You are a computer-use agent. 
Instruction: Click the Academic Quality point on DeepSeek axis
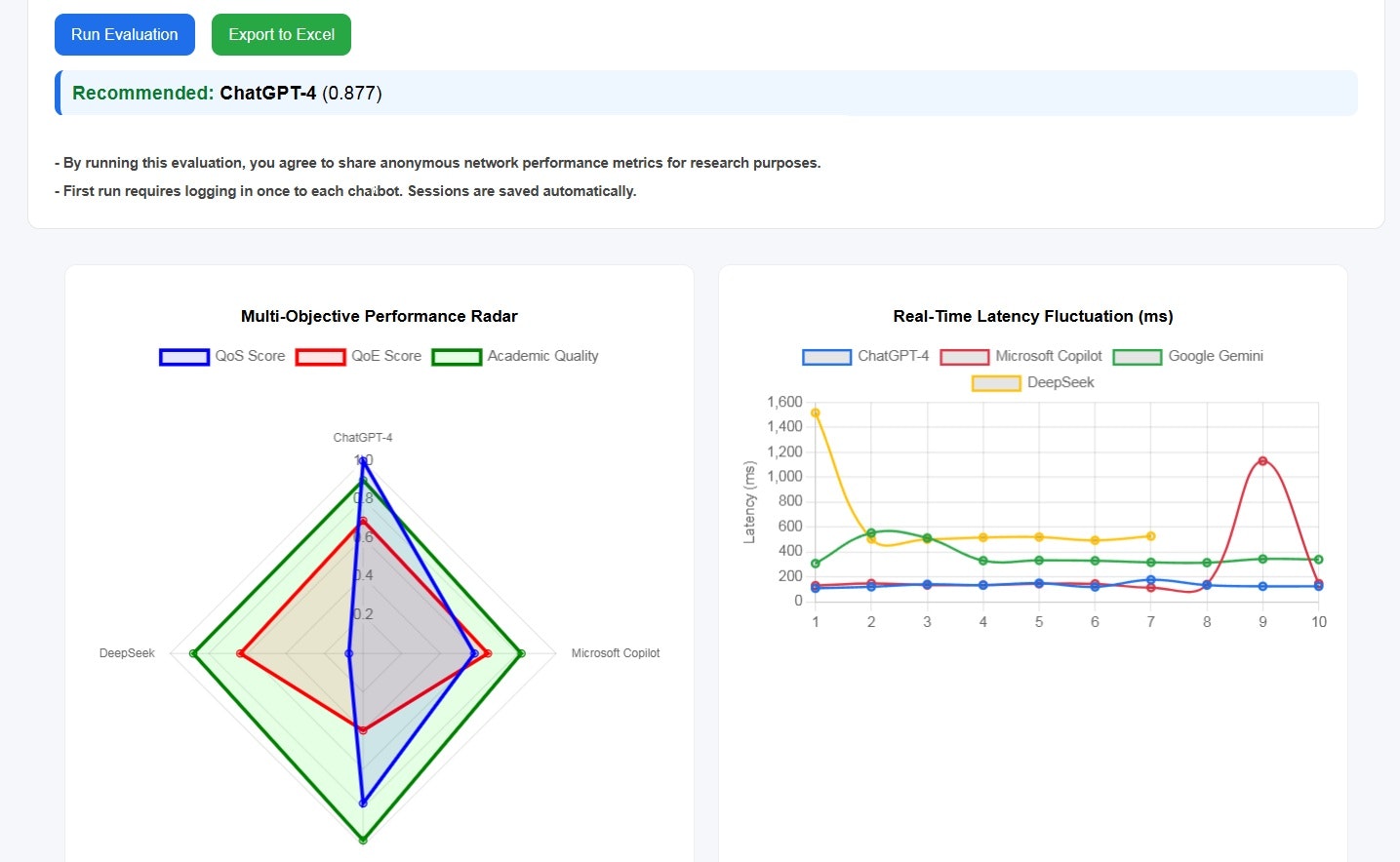click(193, 653)
